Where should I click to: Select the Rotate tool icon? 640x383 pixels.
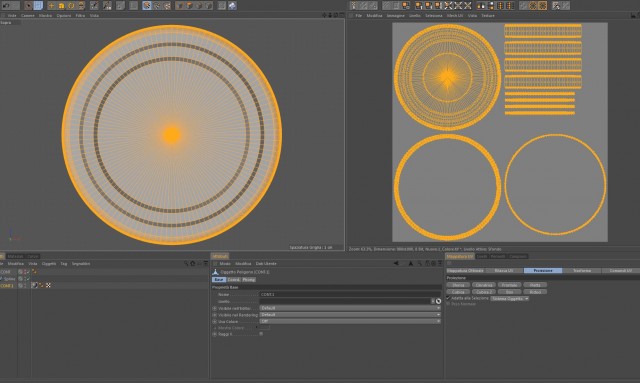tap(71, 6)
